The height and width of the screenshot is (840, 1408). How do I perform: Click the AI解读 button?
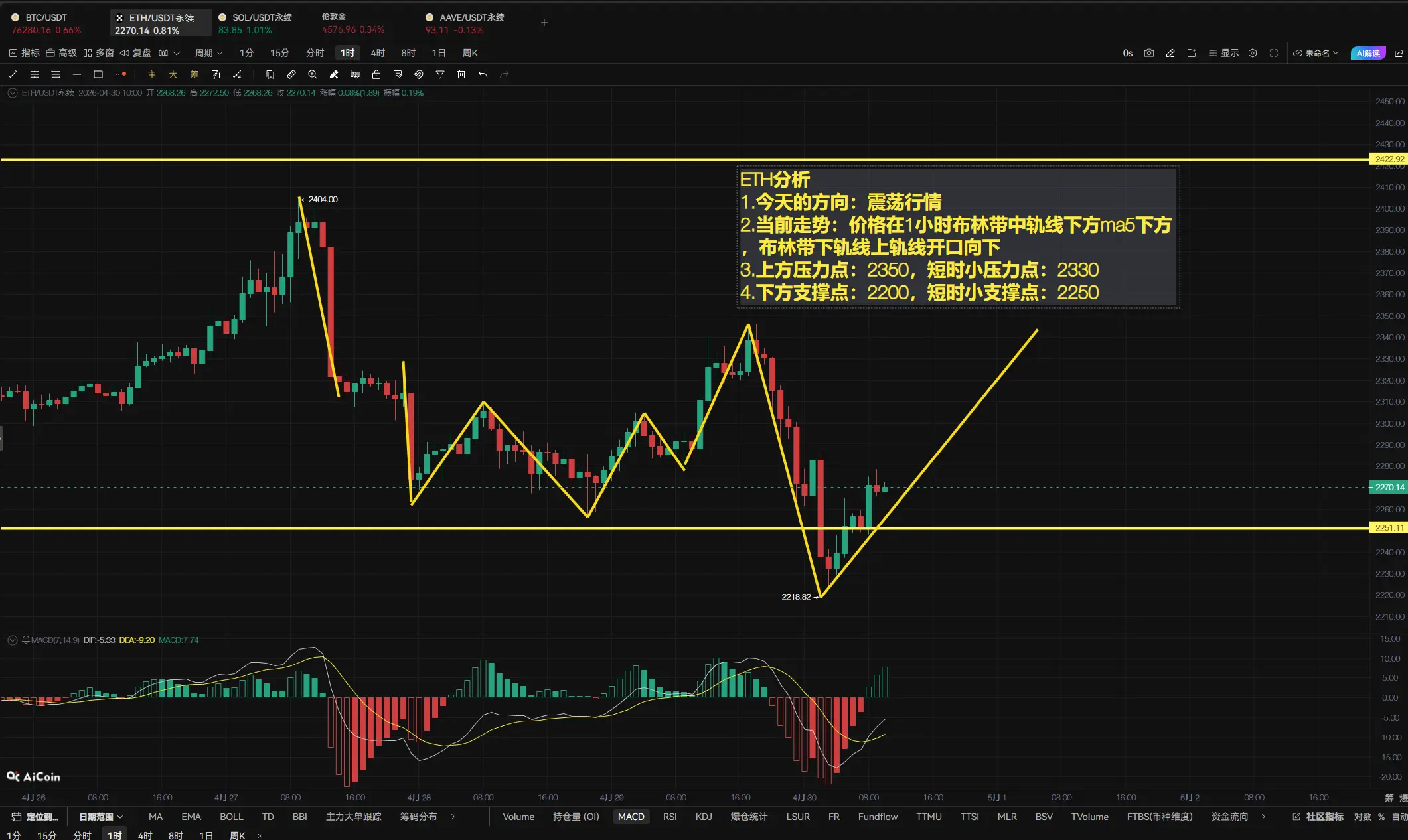coord(1368,53)
